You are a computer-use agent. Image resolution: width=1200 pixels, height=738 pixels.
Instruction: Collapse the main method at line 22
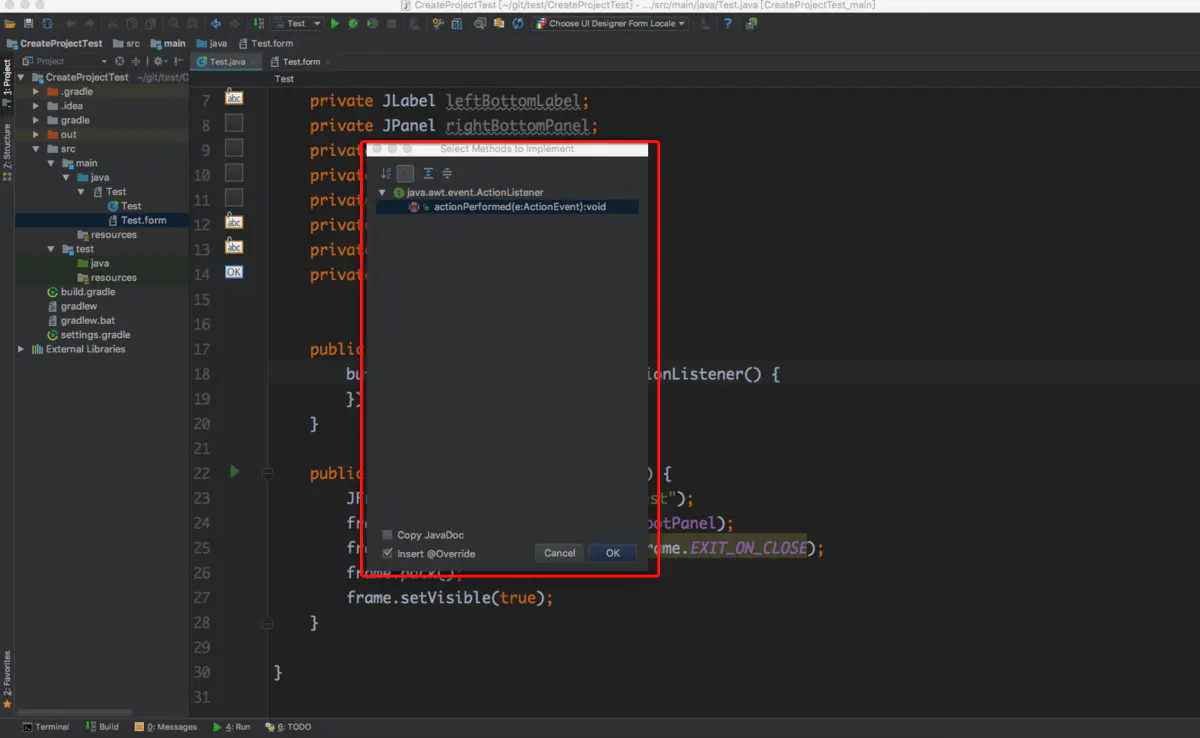pyautogui.click(x=267, y=473)
